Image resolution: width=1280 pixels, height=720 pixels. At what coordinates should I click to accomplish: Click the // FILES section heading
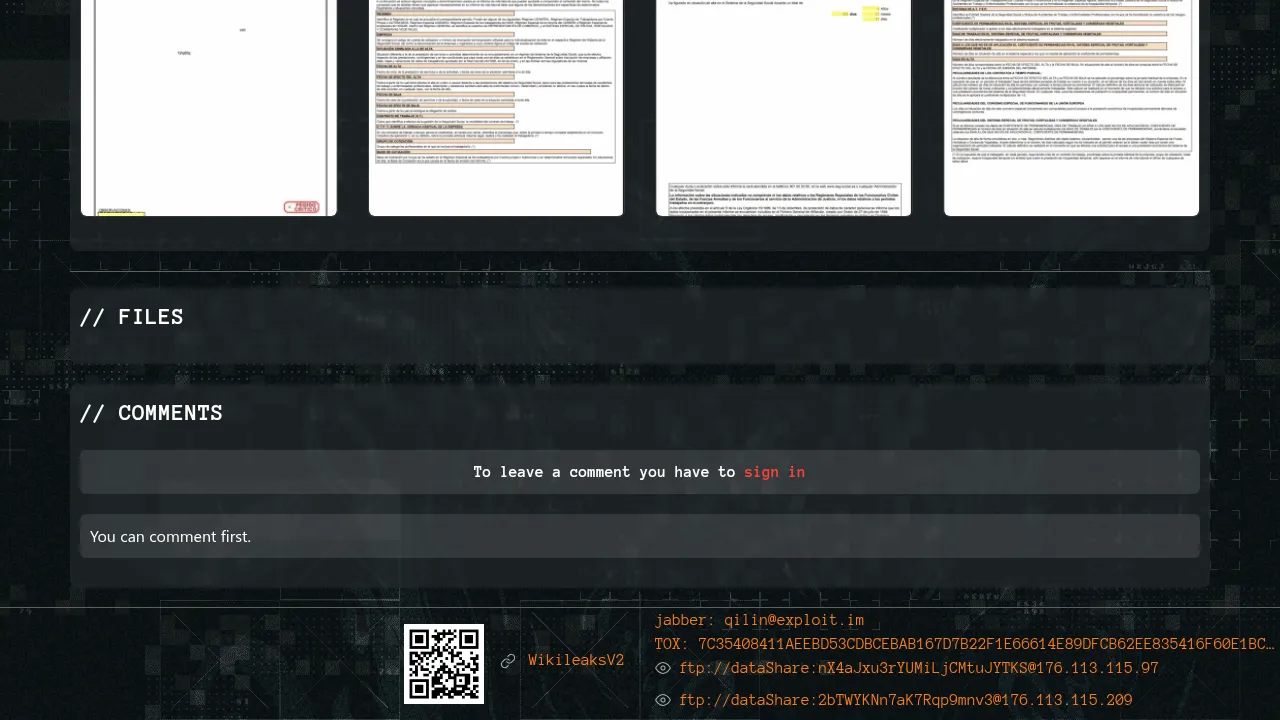(132, 317)
